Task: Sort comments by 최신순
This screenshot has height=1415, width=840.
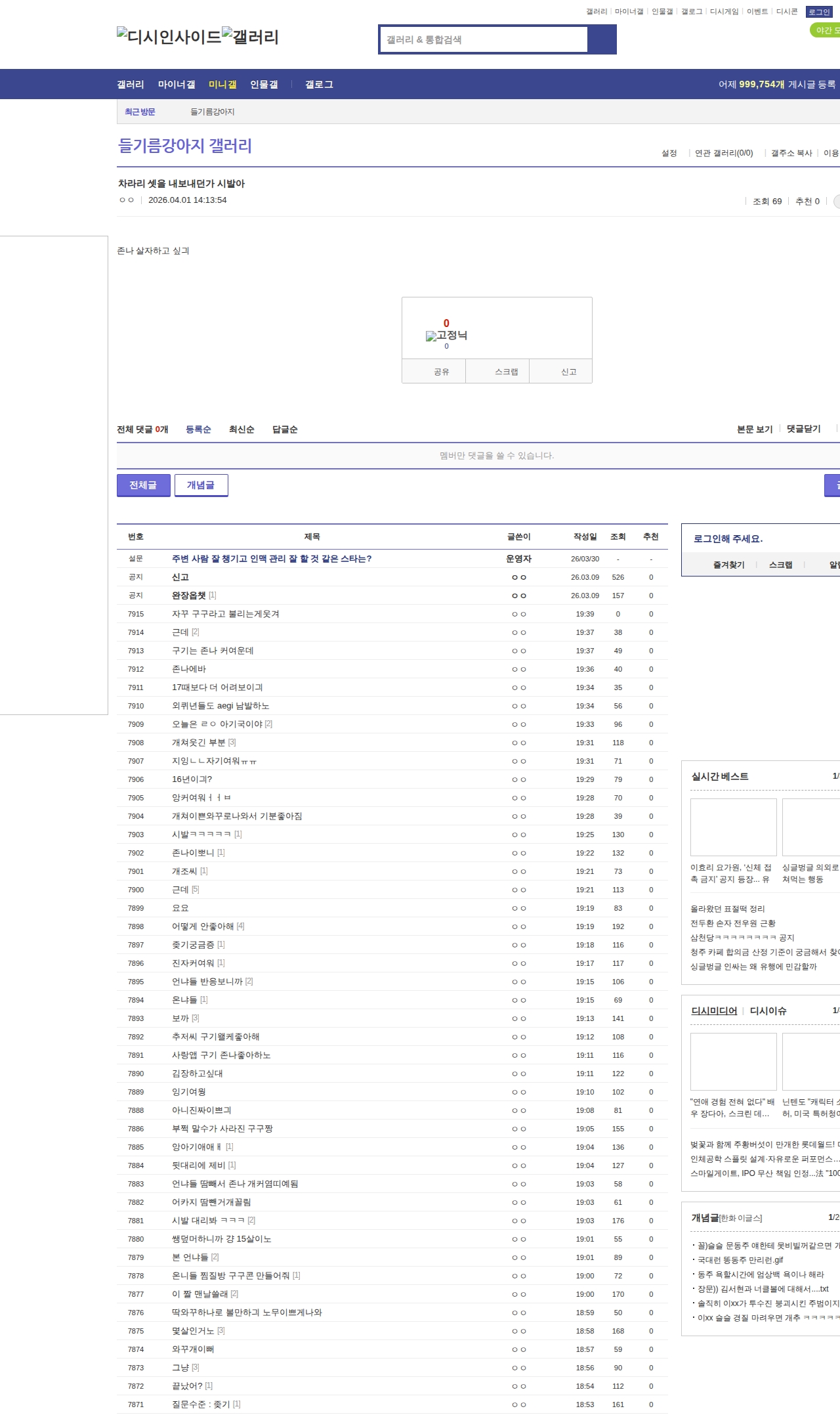Action: coord(241,429)
